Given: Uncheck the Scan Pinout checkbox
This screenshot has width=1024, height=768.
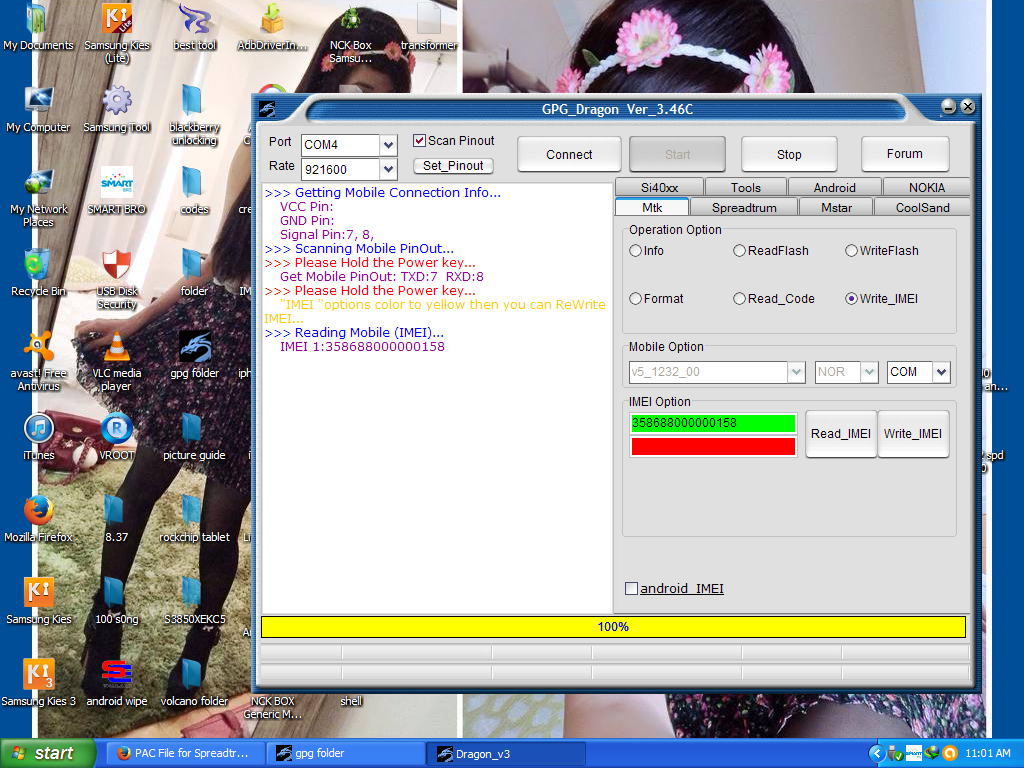Looking at the screenshot, I should (420, 141).
